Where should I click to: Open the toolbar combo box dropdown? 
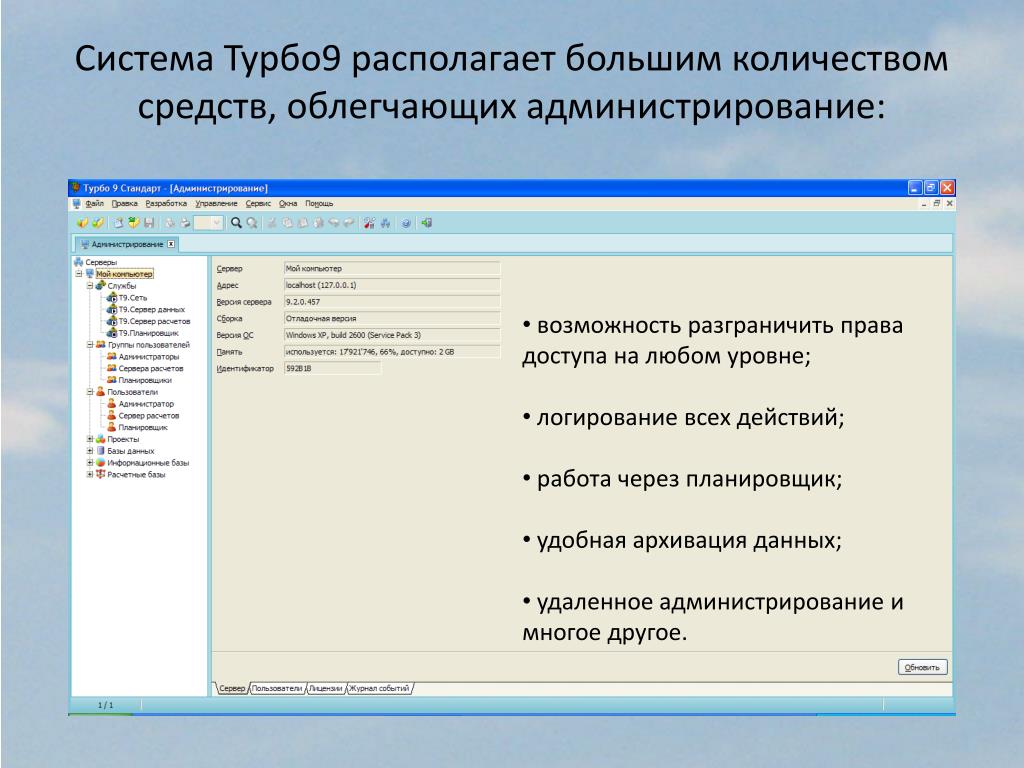pos(217,223)
